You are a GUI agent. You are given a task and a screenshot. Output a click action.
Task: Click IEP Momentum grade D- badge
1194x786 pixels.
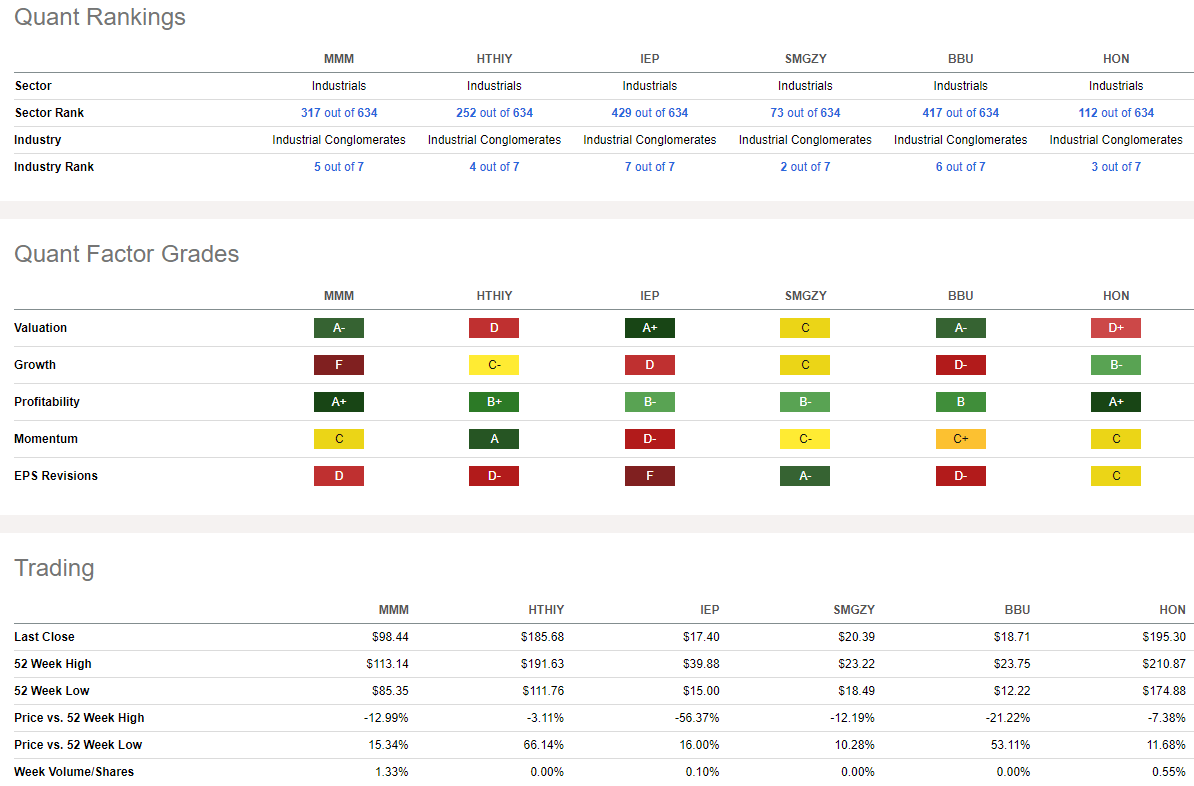650,439
